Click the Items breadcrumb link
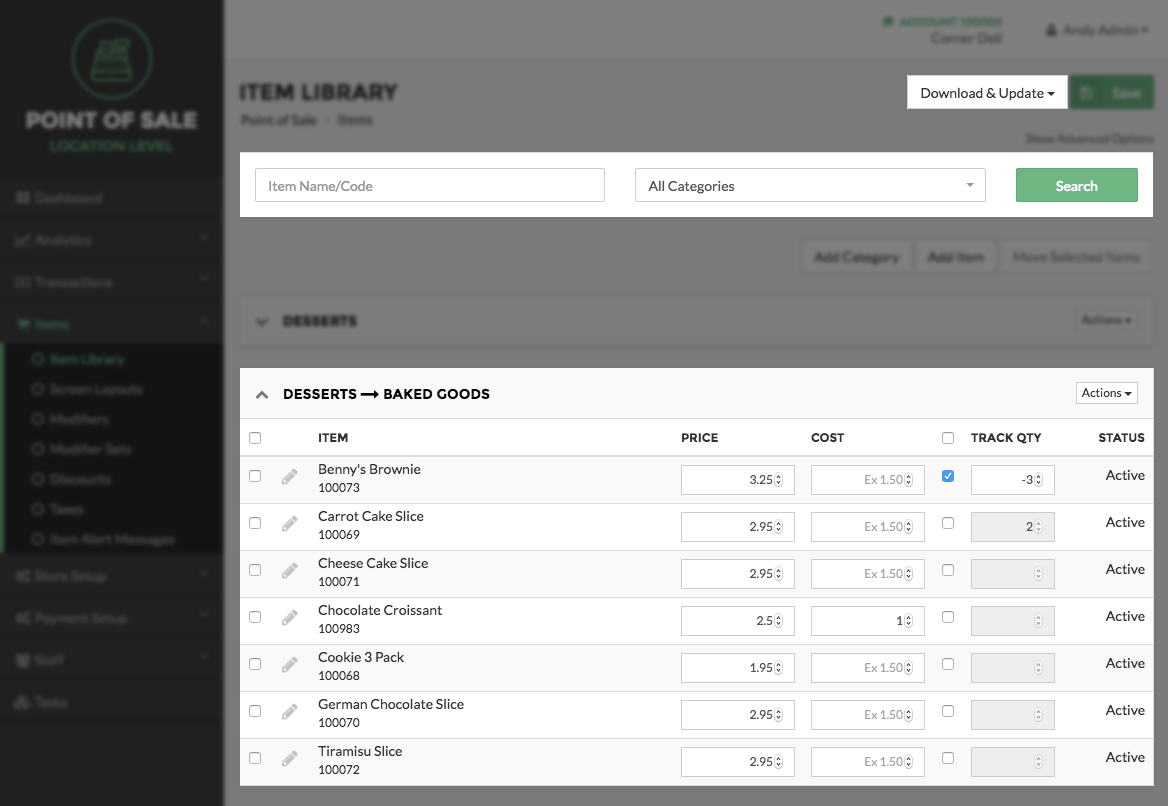Image resolution: width=1168 pixels, height=806 pixels. [355, 120]
